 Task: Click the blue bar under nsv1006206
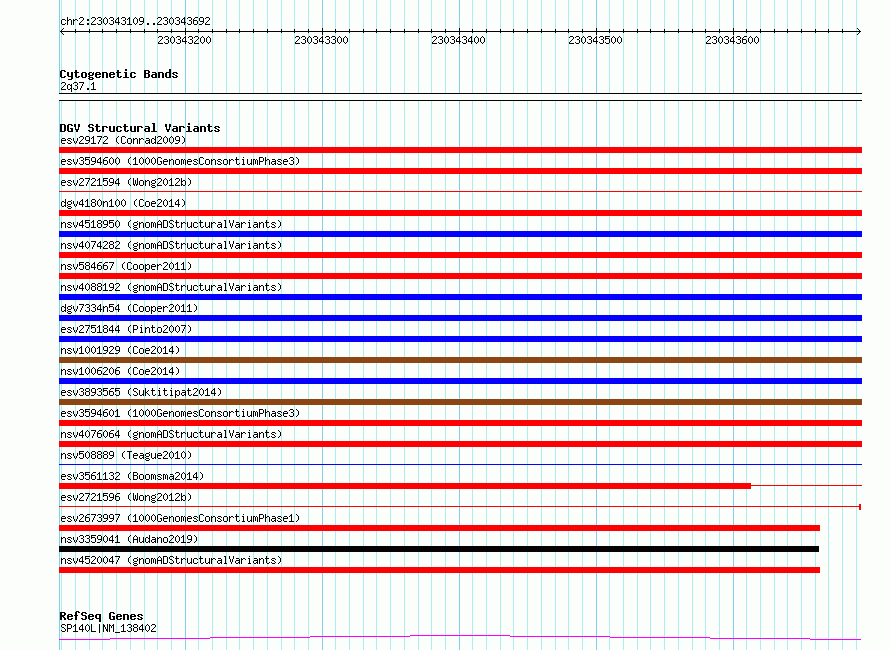click(x=460, y=381)
